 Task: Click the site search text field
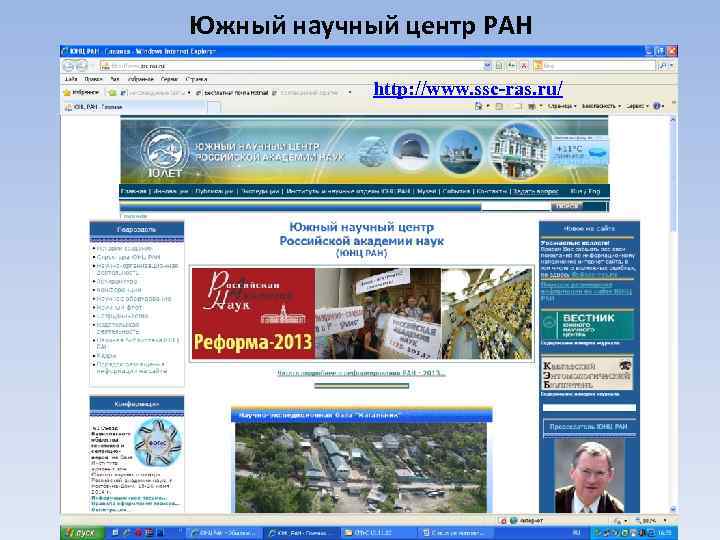coord(516,206)
